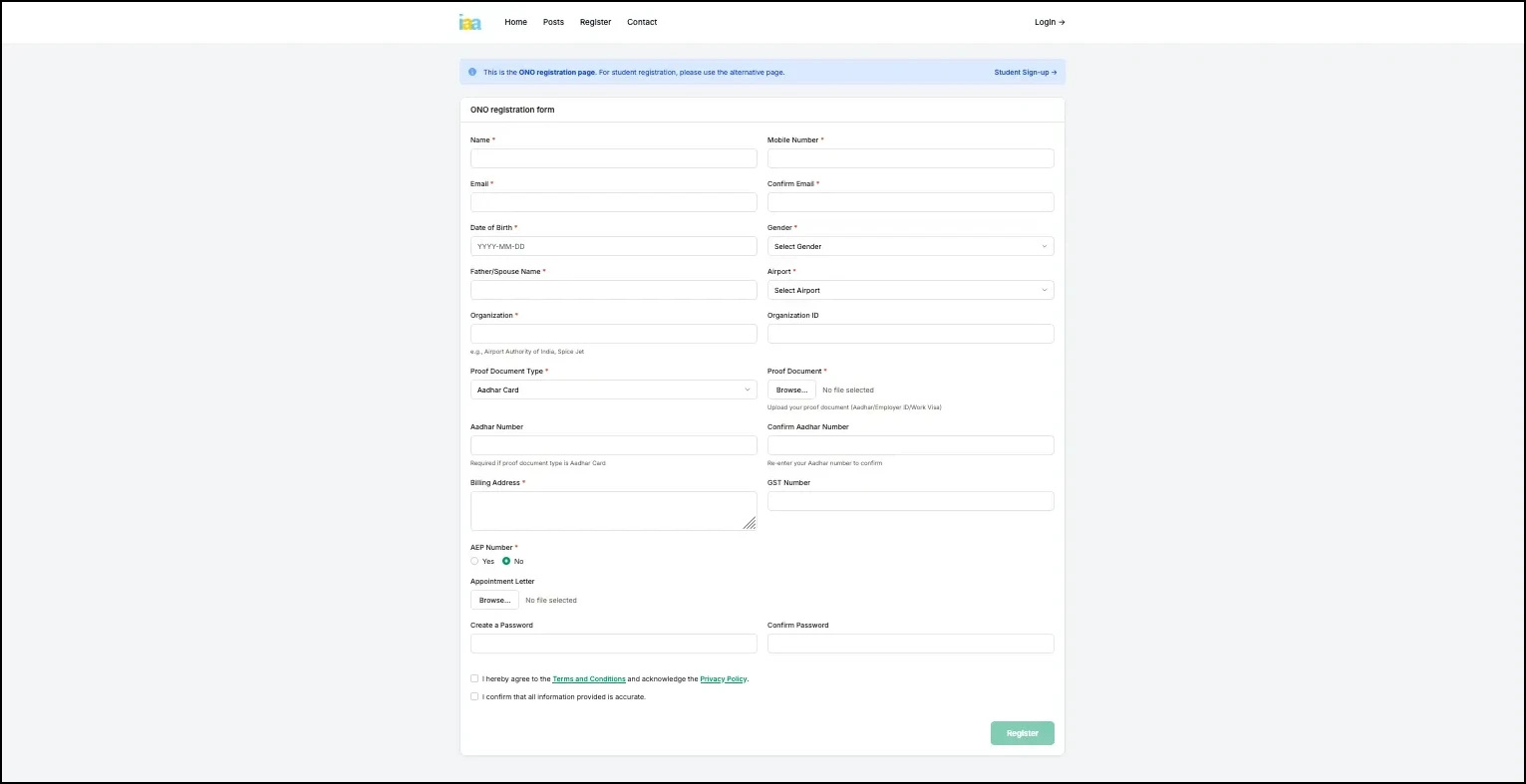1526x784 pixels.
Task: Expand the Select Airport dropdown
Action: click(x=909, y=290)
